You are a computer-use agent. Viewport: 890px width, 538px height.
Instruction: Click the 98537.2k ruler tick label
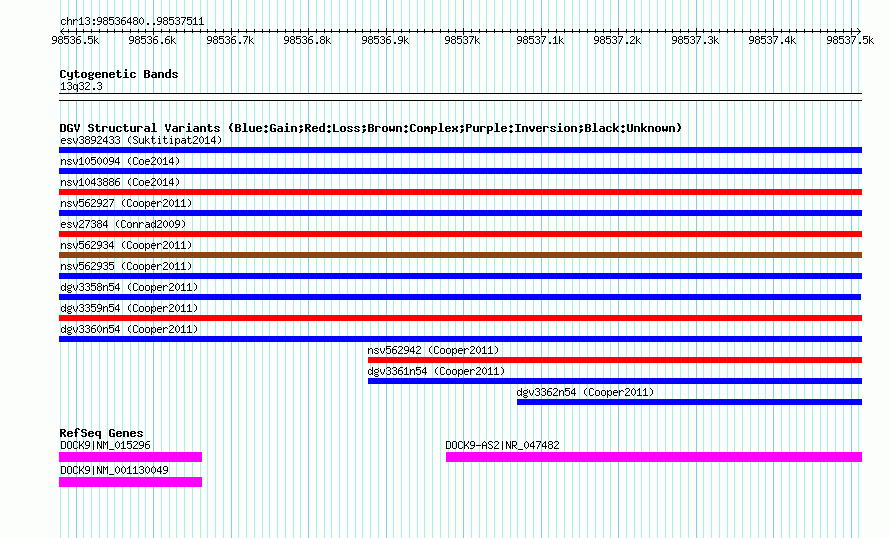point(618,41)
